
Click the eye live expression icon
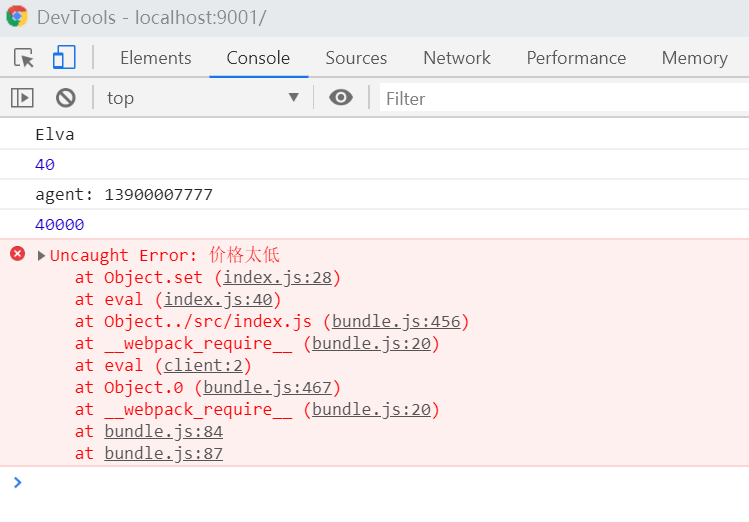[x=341, y=98]
